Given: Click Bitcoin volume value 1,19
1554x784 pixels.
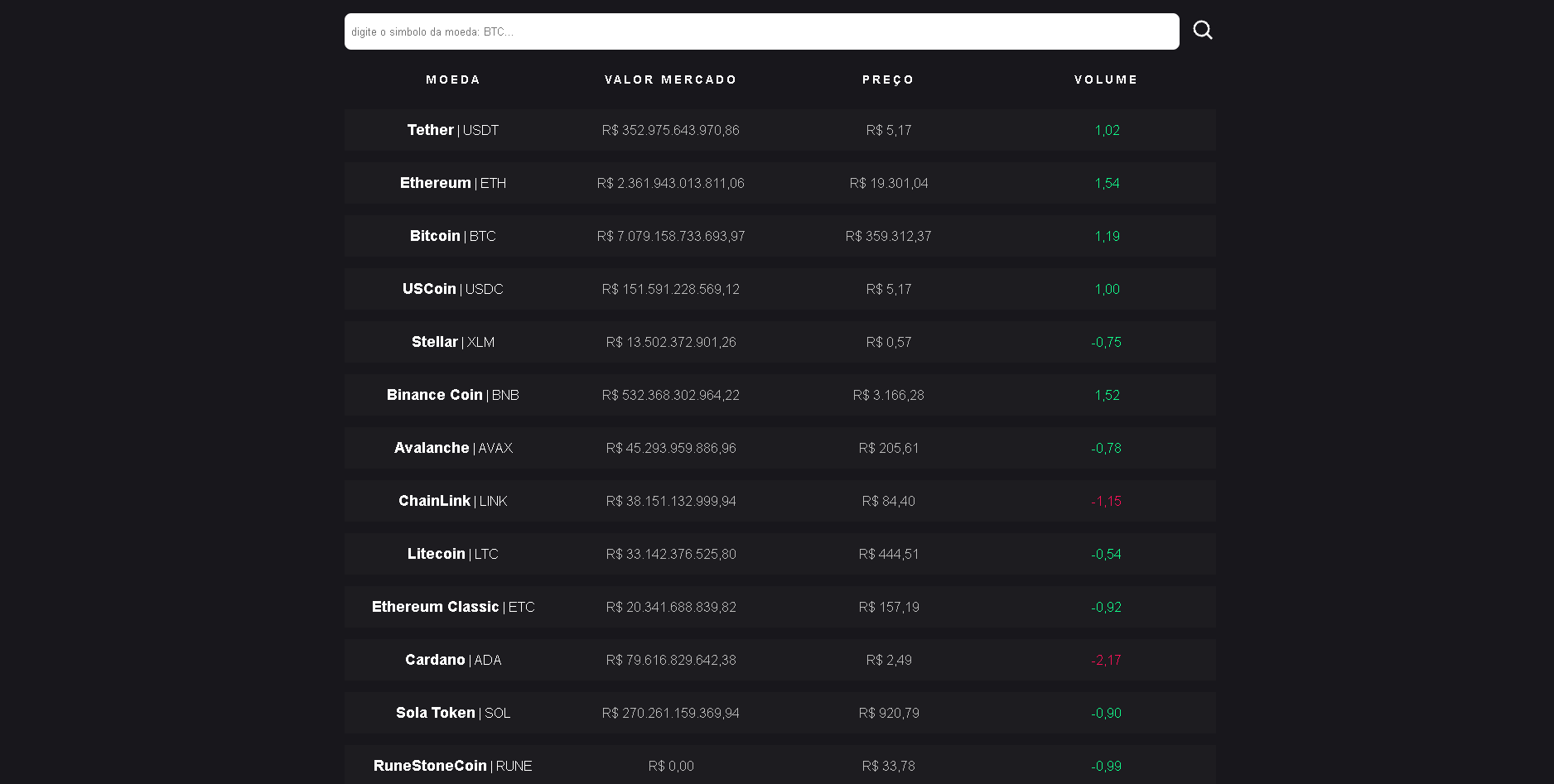Looking at the screenshot, I should [1107, 236].
